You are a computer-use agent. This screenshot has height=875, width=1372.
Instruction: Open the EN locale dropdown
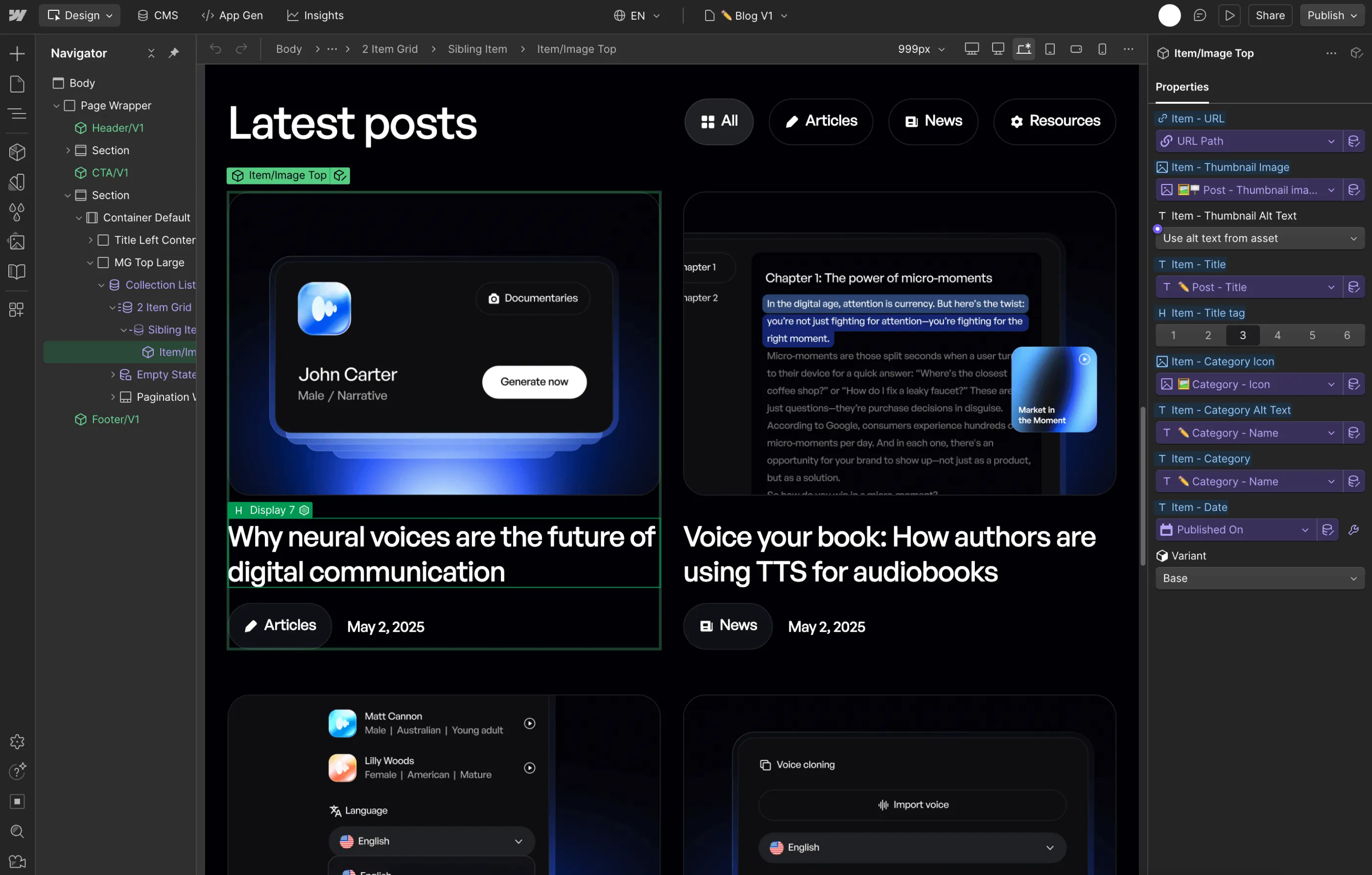[x=637, y=15]
